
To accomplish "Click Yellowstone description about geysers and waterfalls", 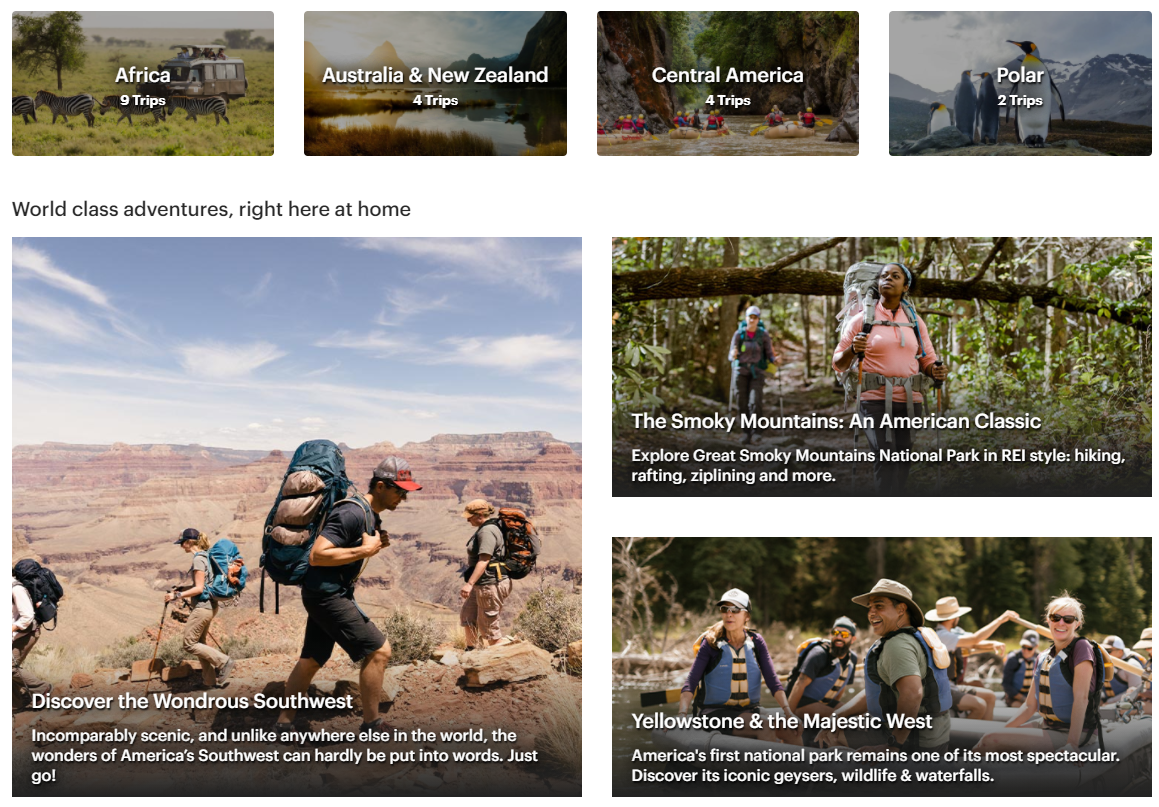I will [875, 766].
